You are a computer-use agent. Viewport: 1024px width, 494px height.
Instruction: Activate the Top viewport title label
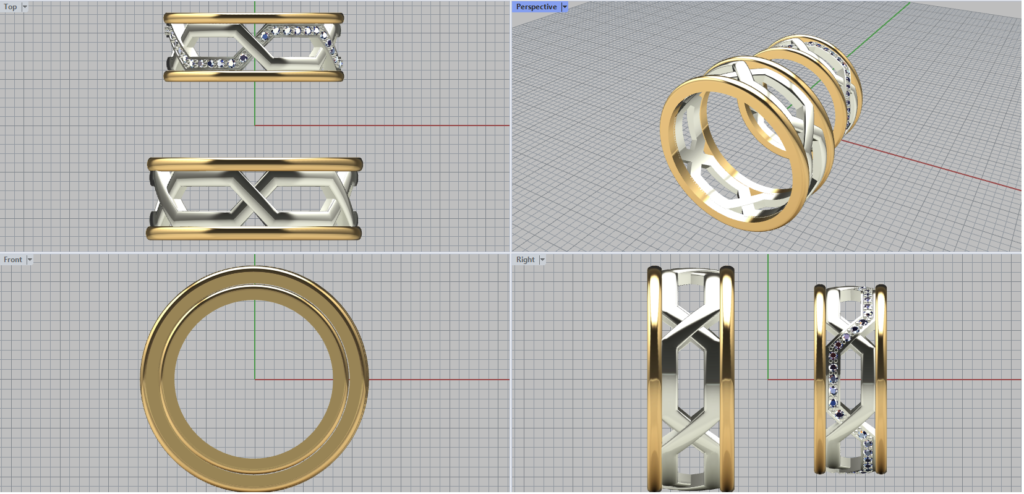click(x=10, y=6)
